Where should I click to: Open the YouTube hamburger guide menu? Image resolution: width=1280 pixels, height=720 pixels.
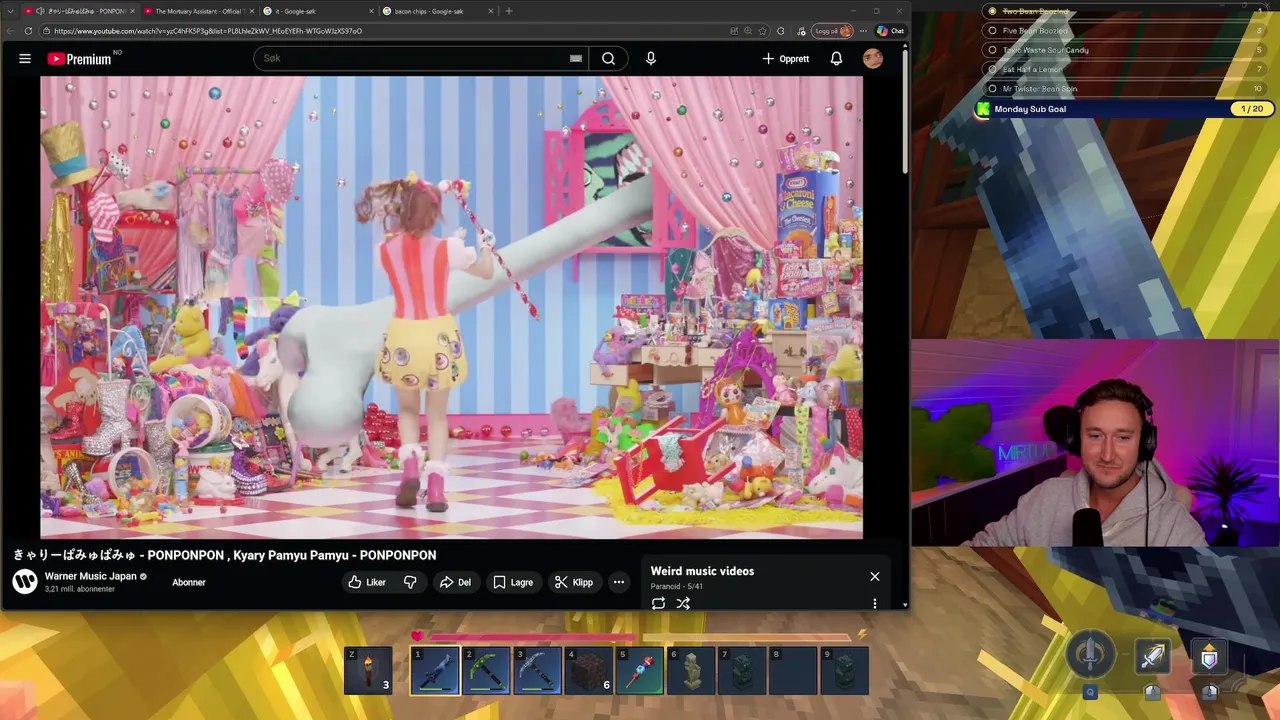point(25,59)
